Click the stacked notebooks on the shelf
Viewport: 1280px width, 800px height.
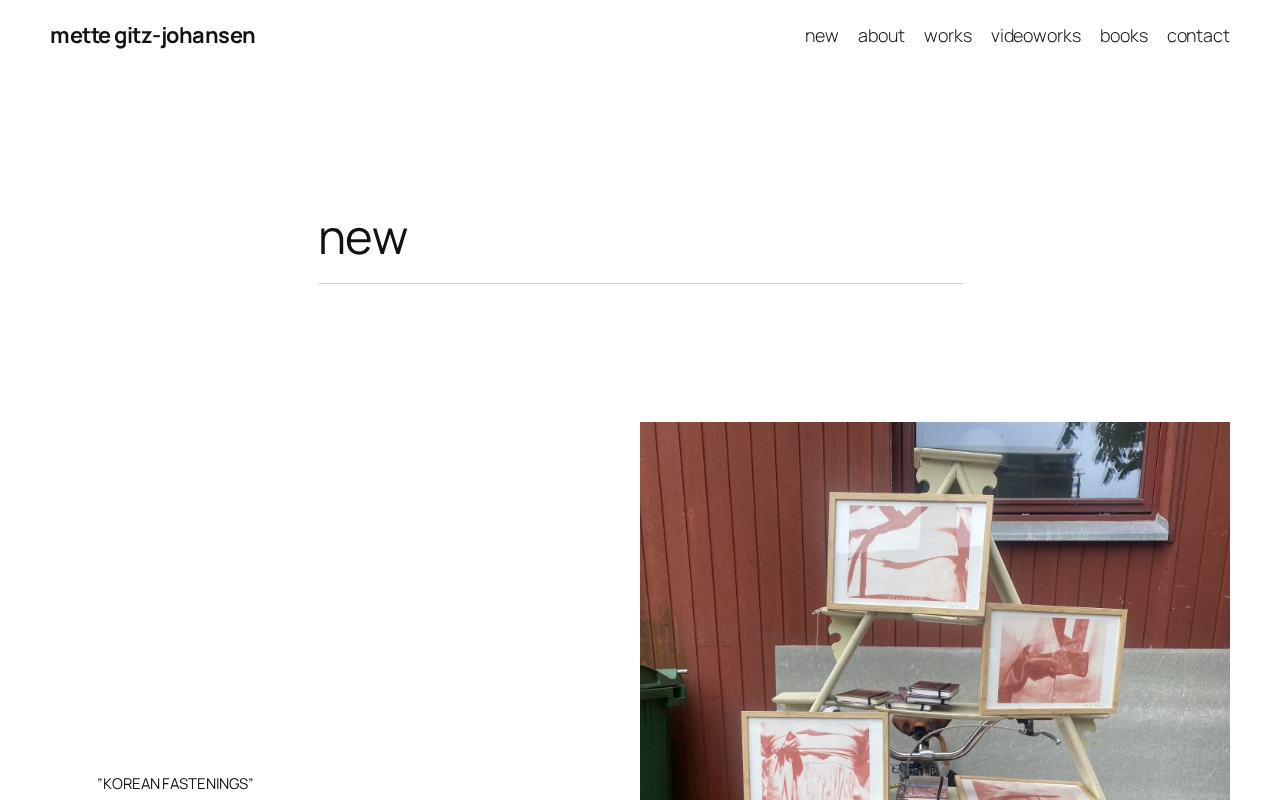tap(897, 695)
